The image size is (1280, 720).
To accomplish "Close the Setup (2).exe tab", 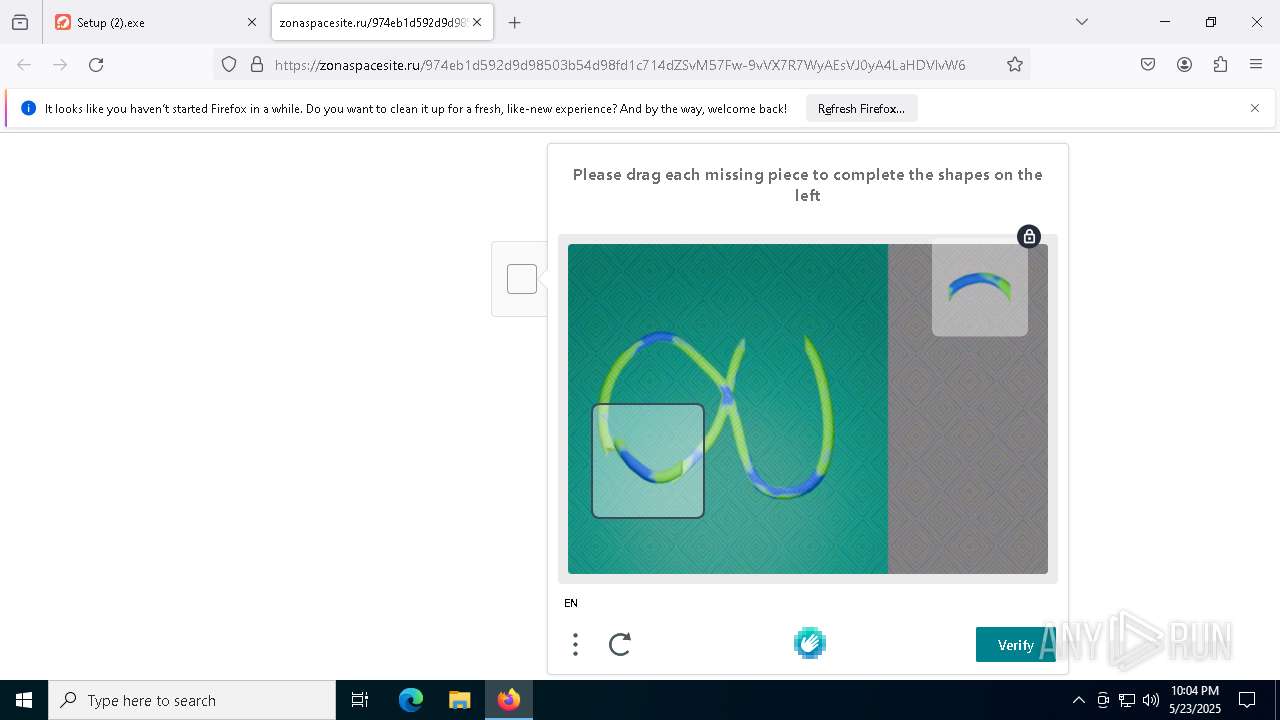I will (x=252, y=22).
